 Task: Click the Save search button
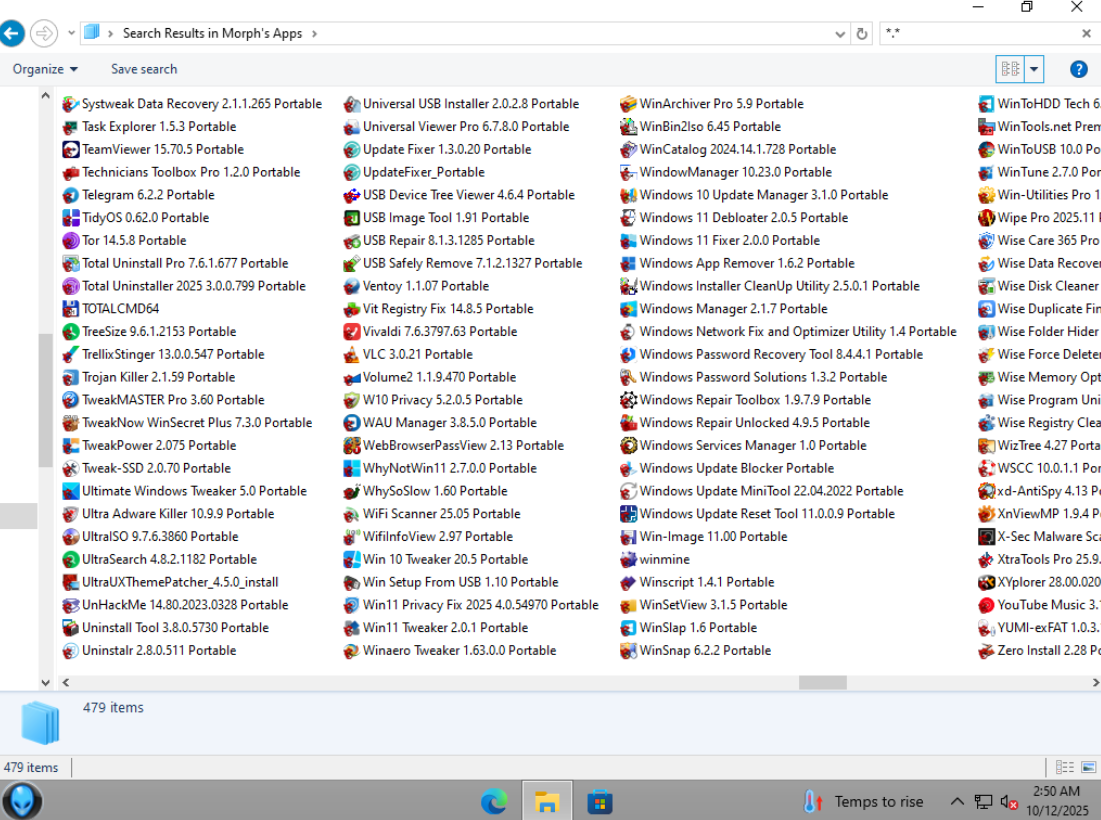click(144, 70)
